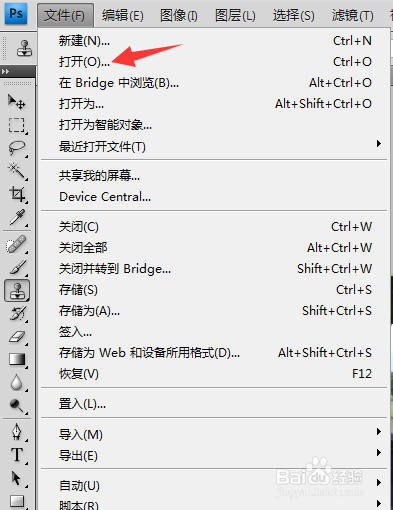Image resolution: width=393 pixels, height=510 pixels.
Task: Select the Magic Wand tool
Action: click(x=16, y=170)
